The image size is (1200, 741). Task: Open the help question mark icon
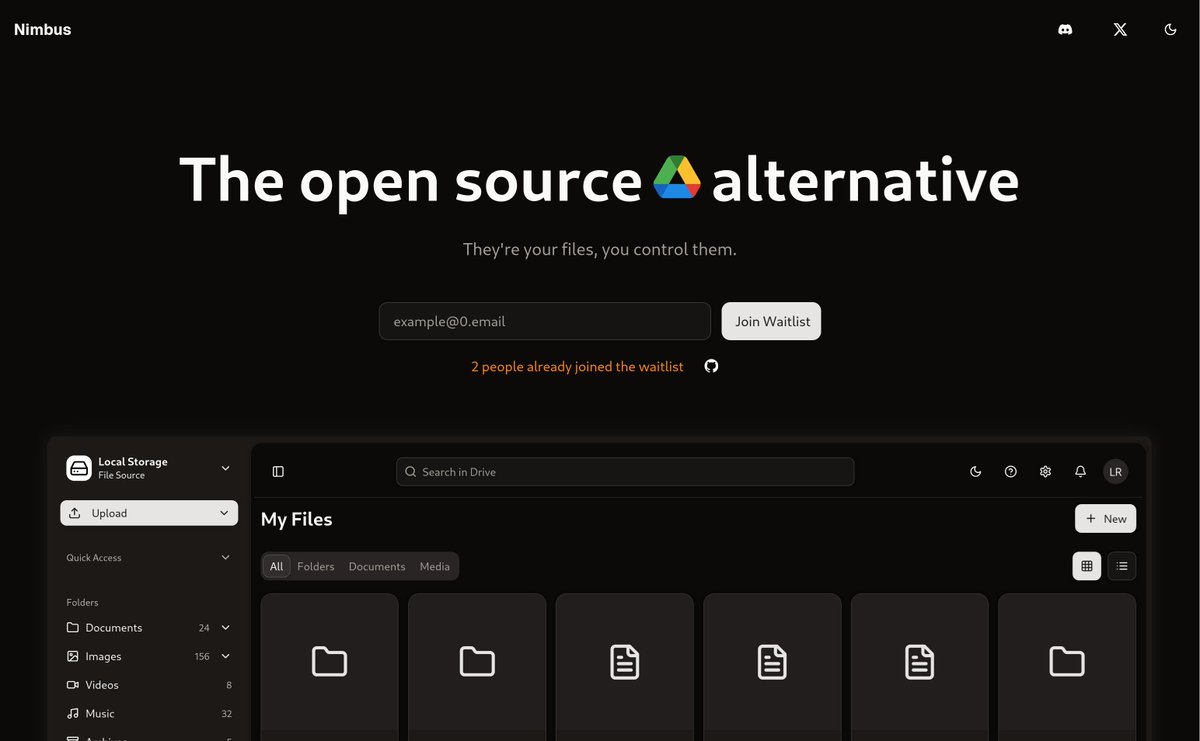1011,472
